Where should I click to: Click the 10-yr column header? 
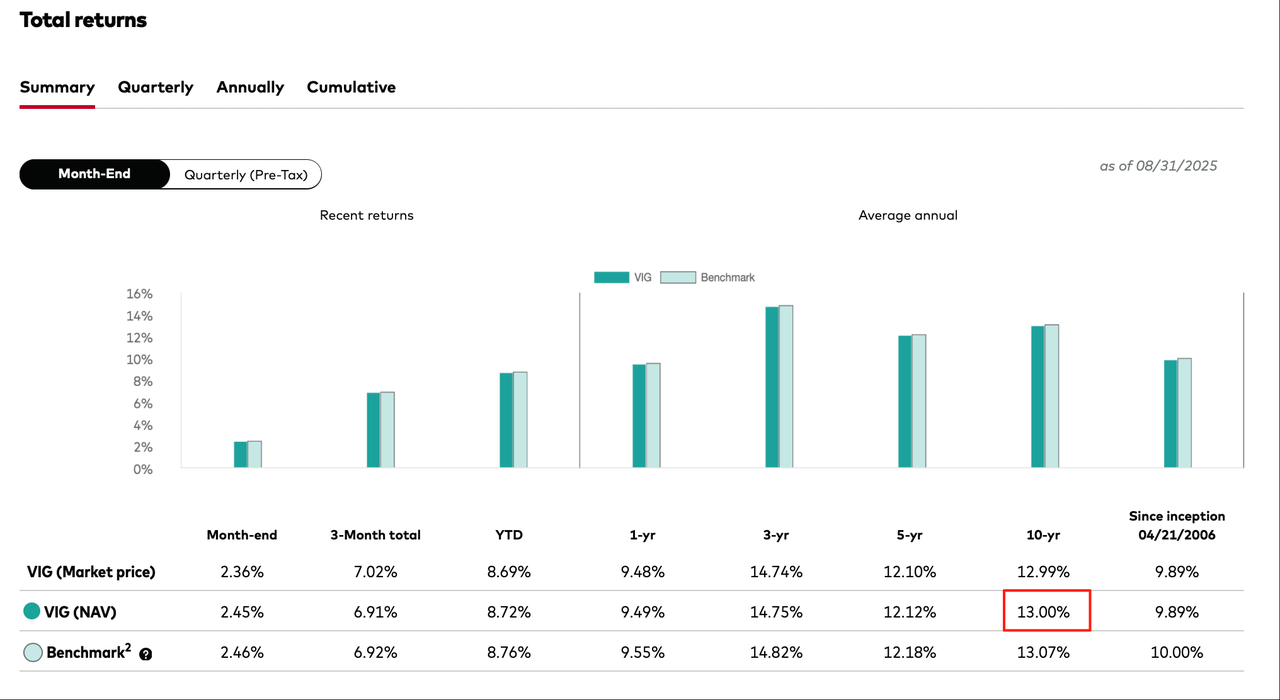tap(1043, 535)
